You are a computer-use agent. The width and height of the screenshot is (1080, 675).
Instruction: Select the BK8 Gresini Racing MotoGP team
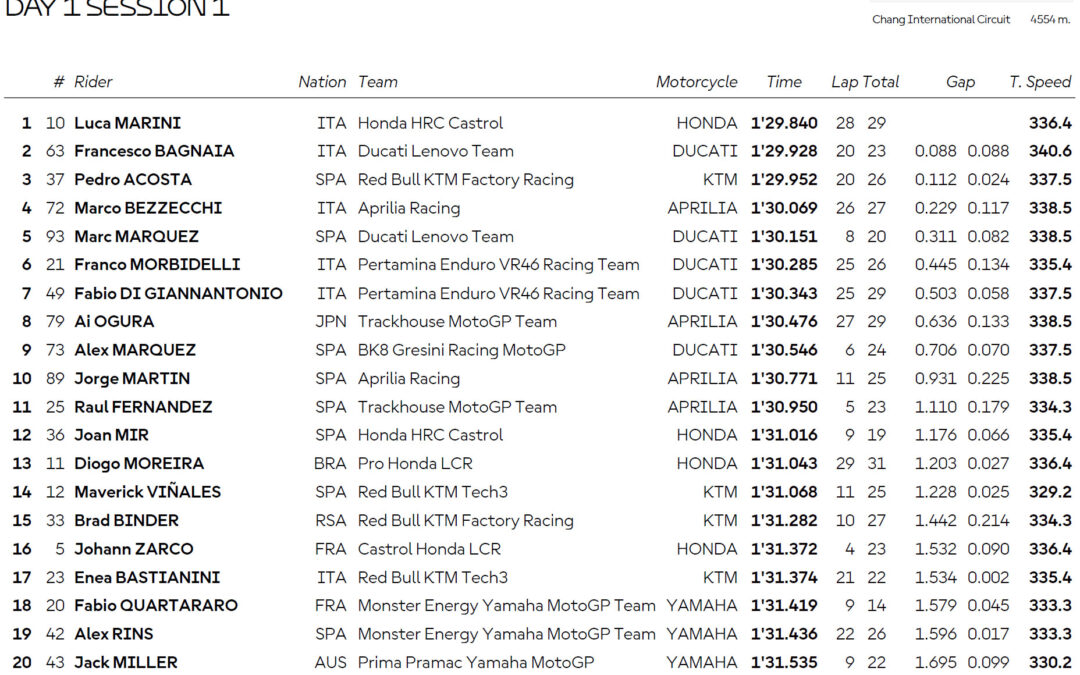pos(461,350)
